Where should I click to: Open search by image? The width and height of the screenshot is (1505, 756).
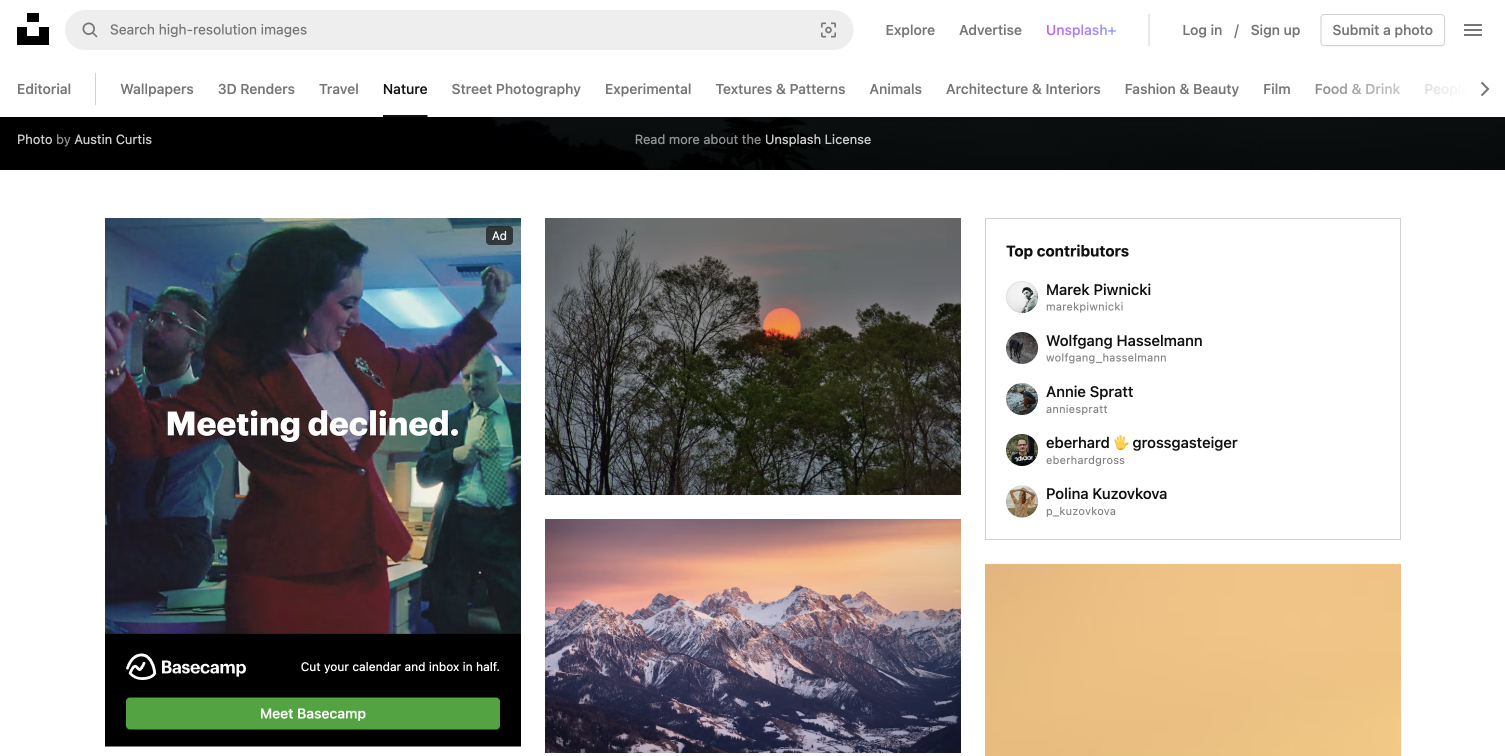829,30
